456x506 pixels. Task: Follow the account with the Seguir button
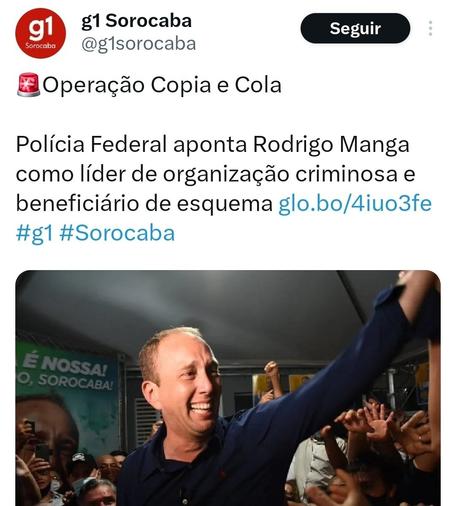[x=355, y=28]
